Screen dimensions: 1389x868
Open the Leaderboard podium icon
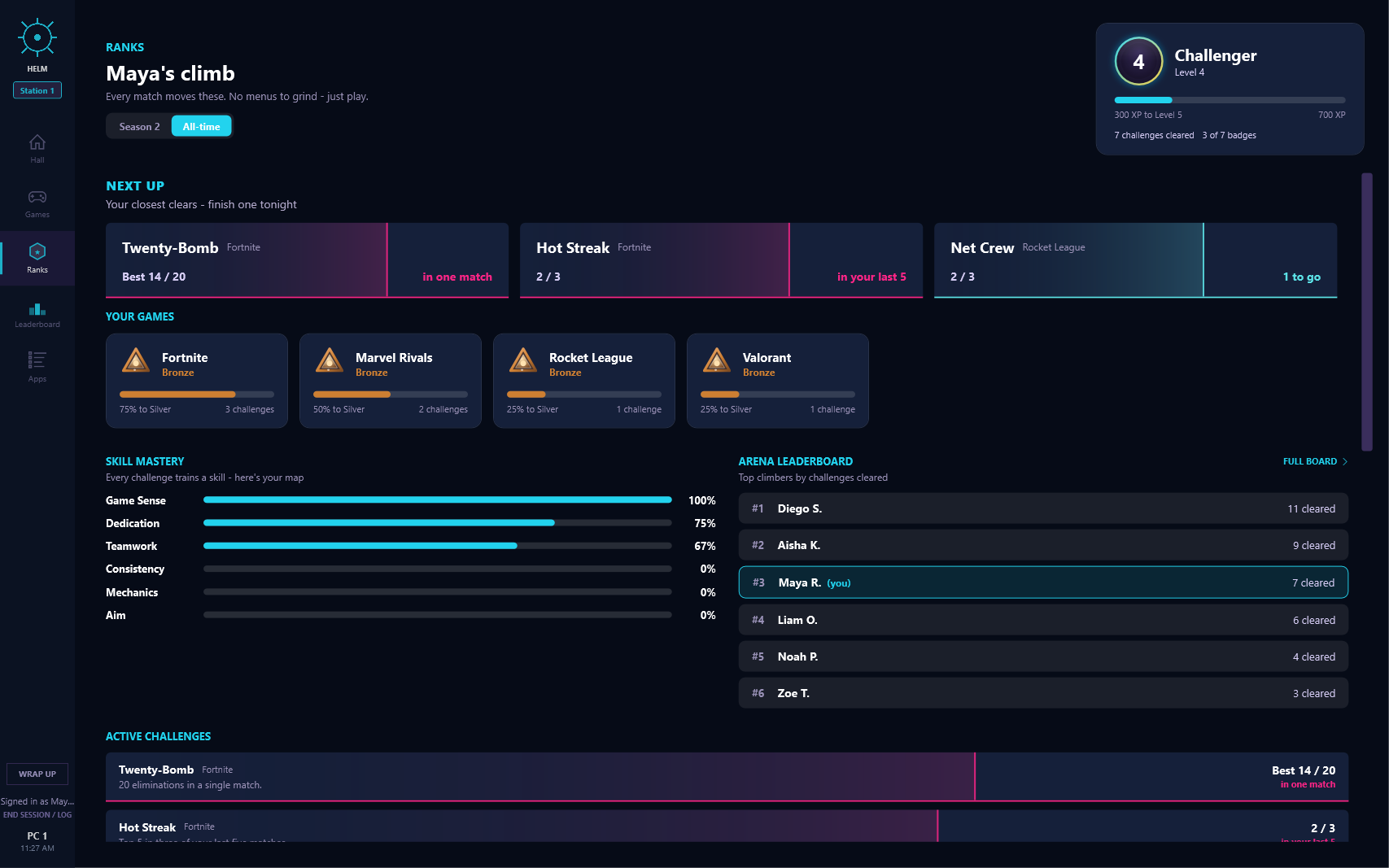(x=37, y=308)
